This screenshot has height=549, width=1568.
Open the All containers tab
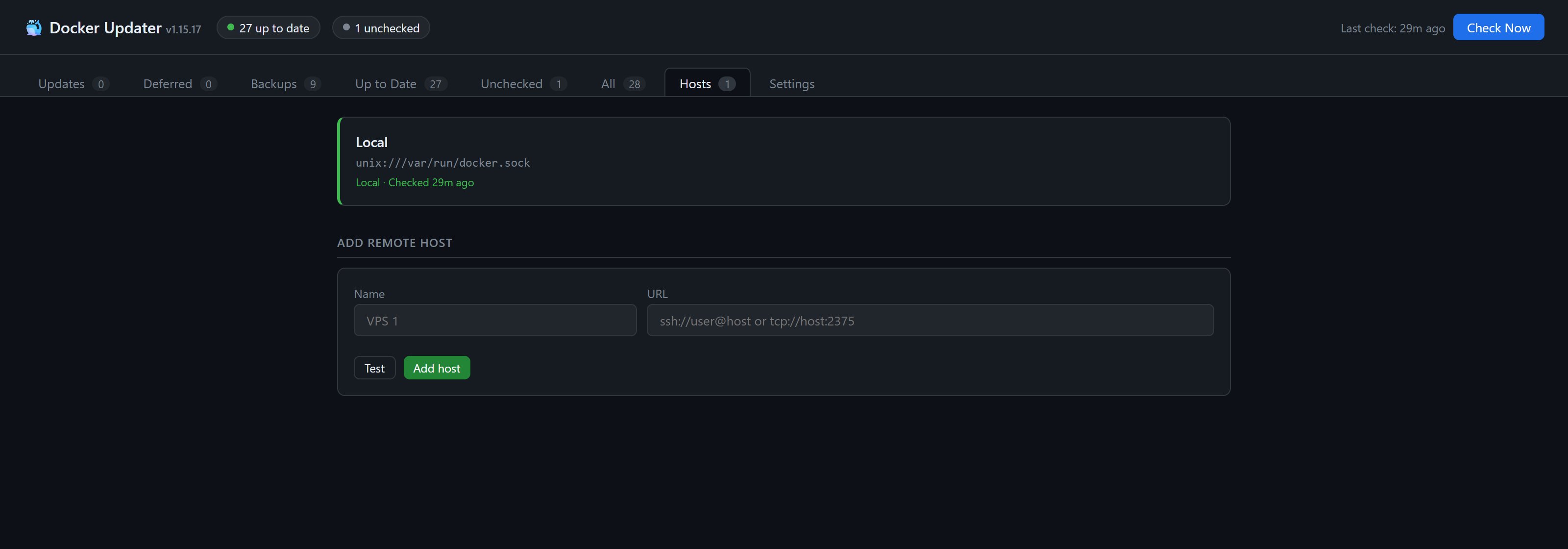click(623, 84)
